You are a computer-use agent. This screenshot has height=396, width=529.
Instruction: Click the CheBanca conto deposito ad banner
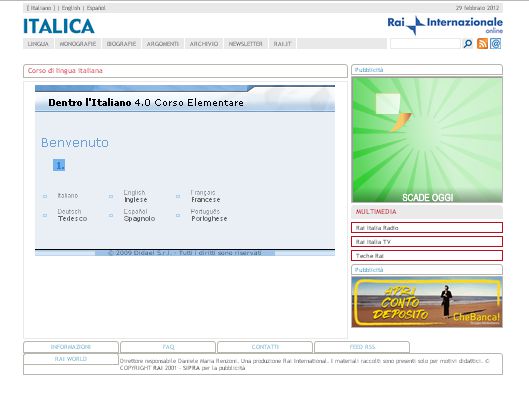tap(427, 302)
